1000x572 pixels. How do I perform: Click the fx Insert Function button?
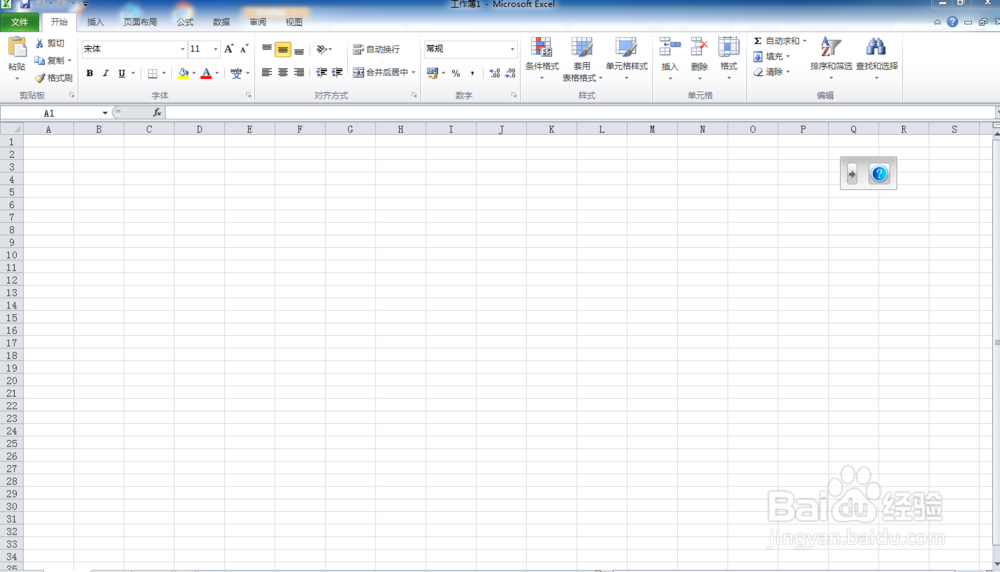pyautogui.click(x=157, y=113)
